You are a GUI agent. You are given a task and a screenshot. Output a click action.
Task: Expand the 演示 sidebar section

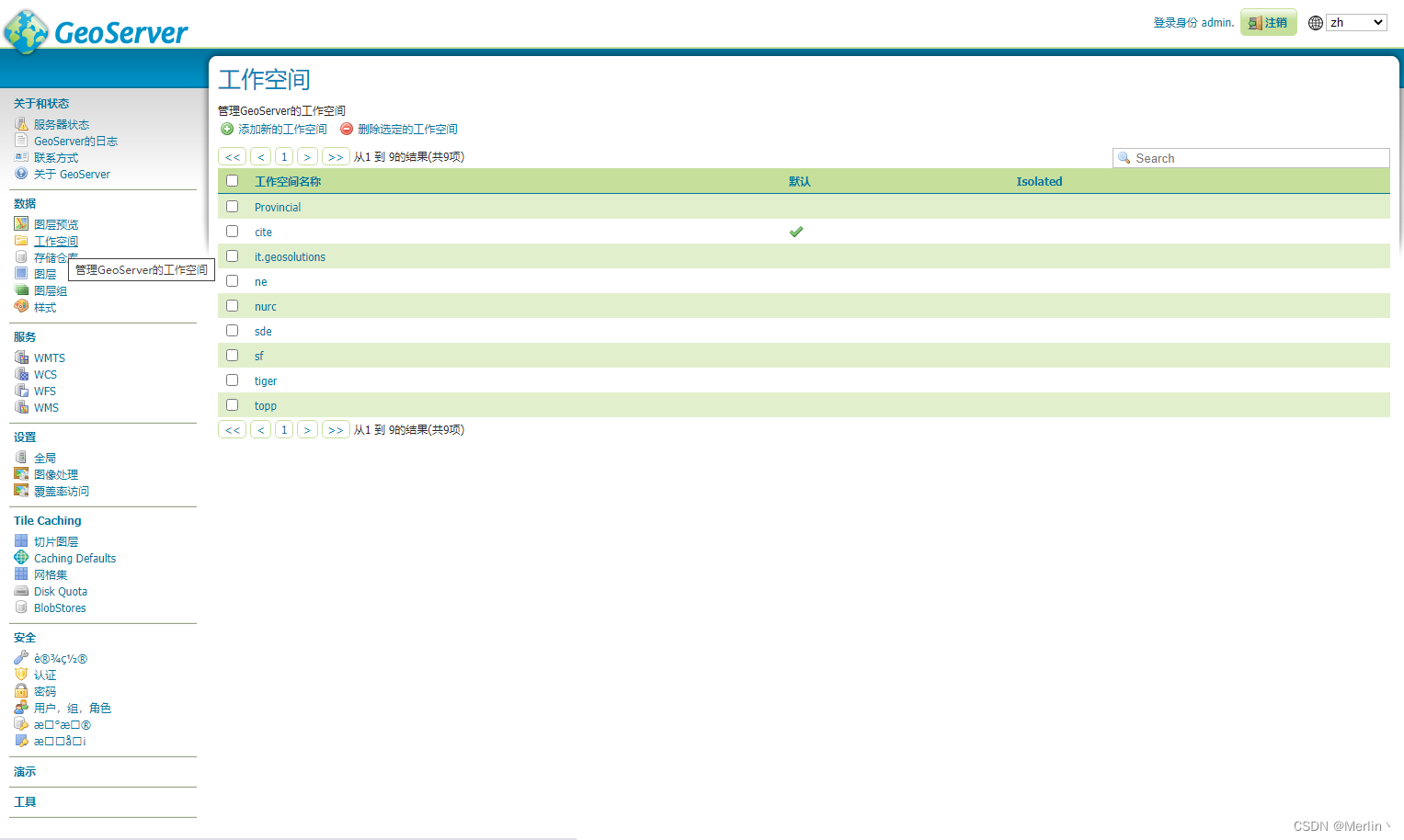point(25,772)
